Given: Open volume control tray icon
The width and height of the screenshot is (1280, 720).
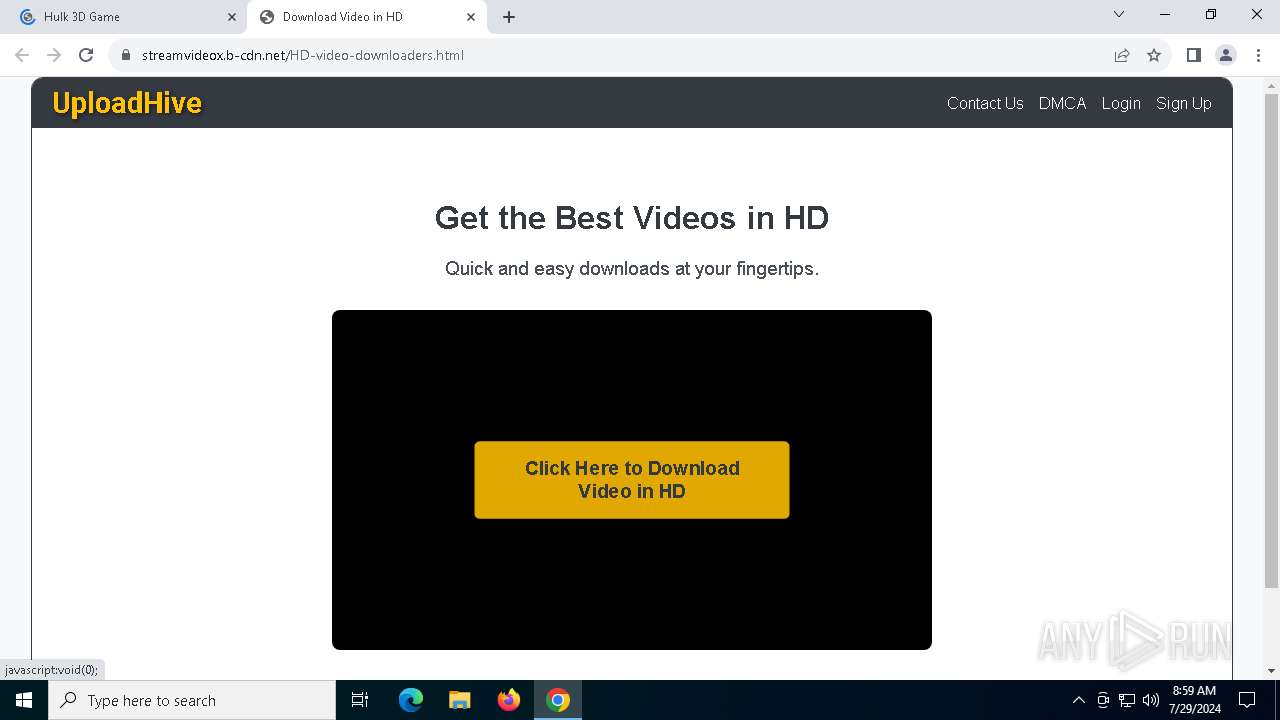Looking at the screenshot, I should coord(1151,700).
